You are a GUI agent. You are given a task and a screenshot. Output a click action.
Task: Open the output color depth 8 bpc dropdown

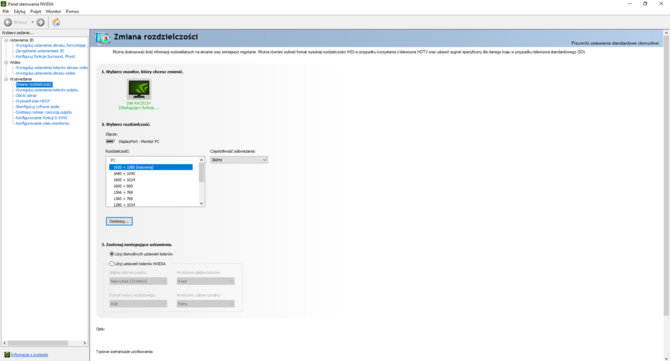[206, 281]
